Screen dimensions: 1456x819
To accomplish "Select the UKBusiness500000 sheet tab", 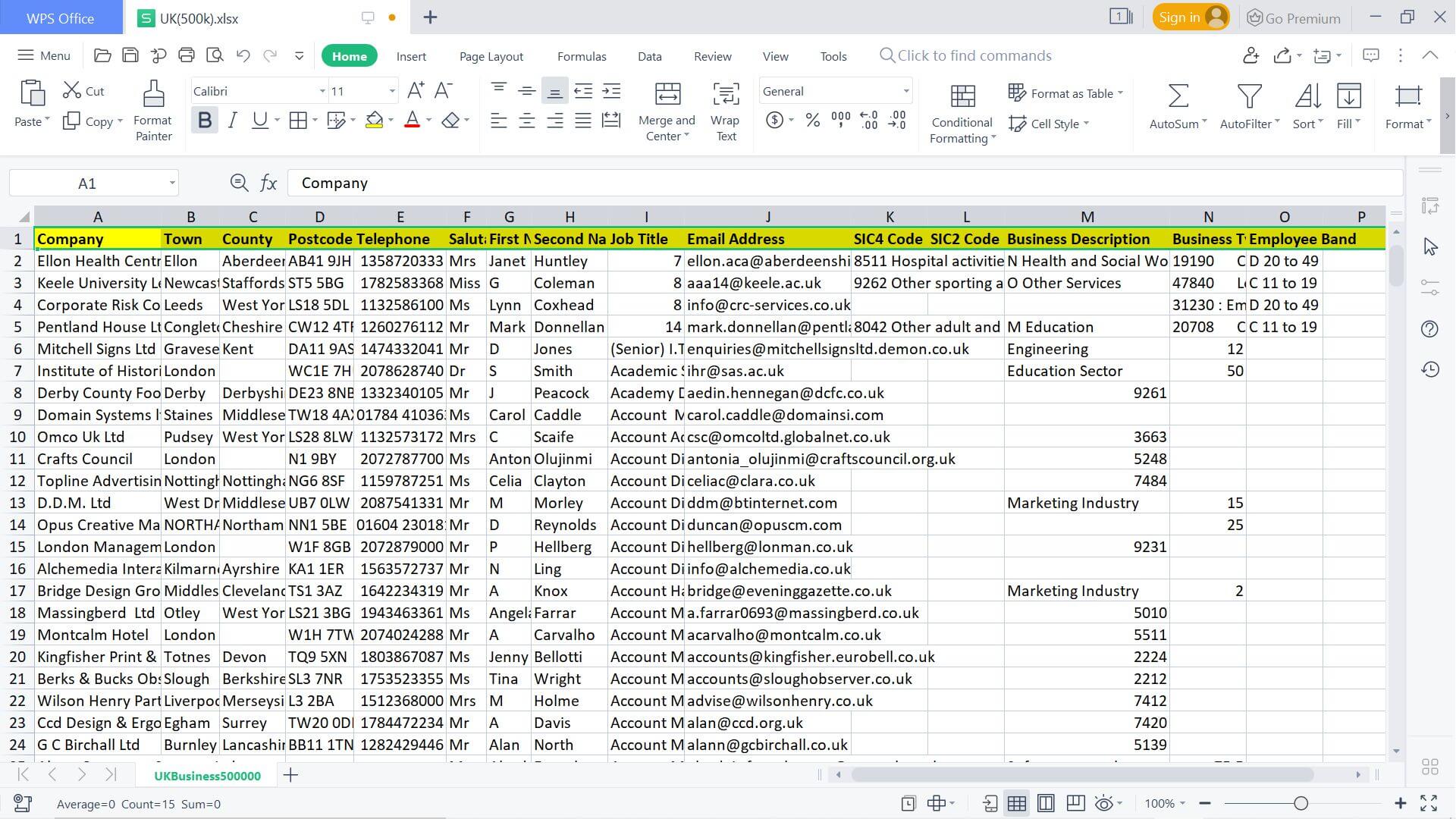I will coord(207,775).
